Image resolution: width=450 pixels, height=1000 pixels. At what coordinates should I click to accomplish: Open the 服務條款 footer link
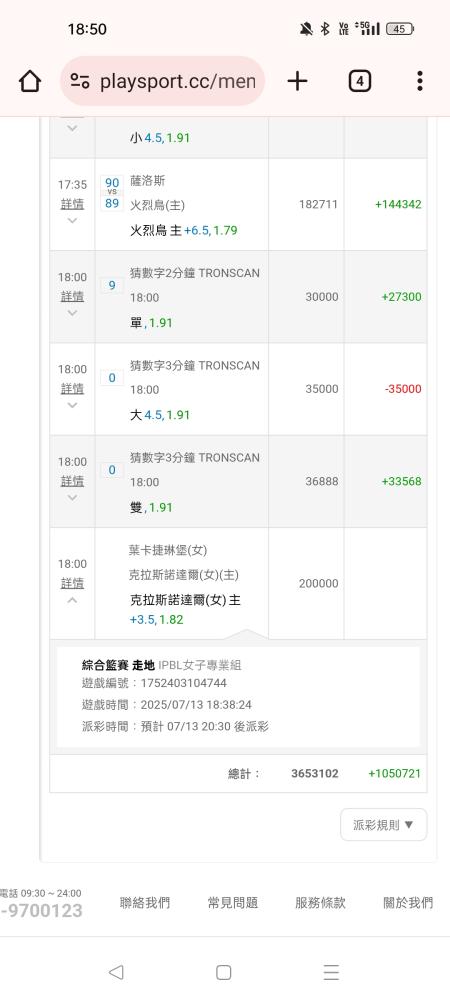click(320, 902)
